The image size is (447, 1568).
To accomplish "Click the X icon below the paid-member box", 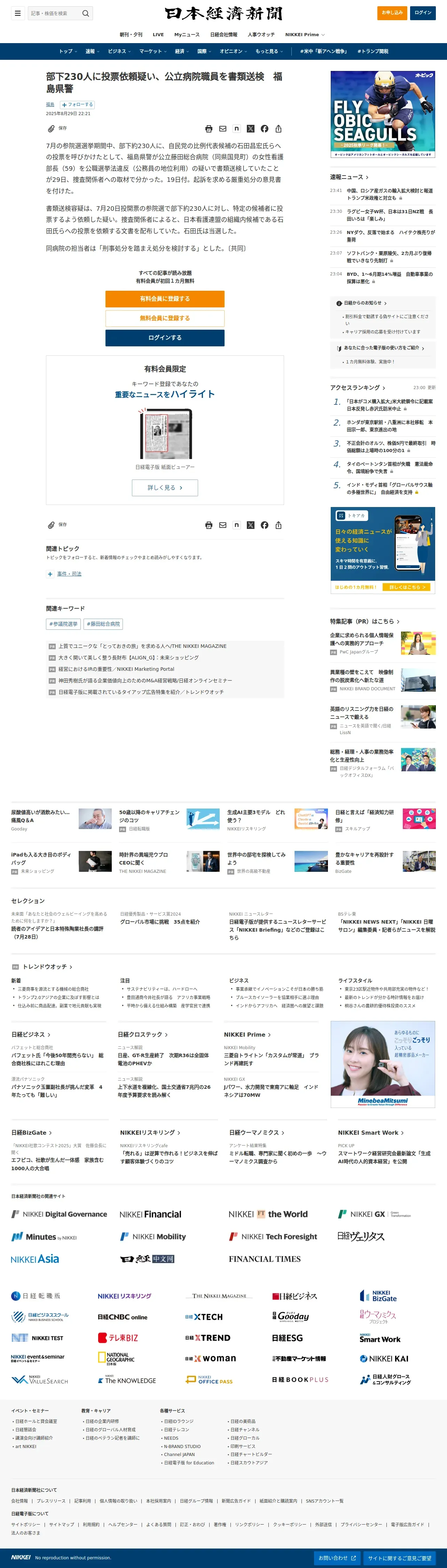I will pyautogui.click(x=250, y=525).
